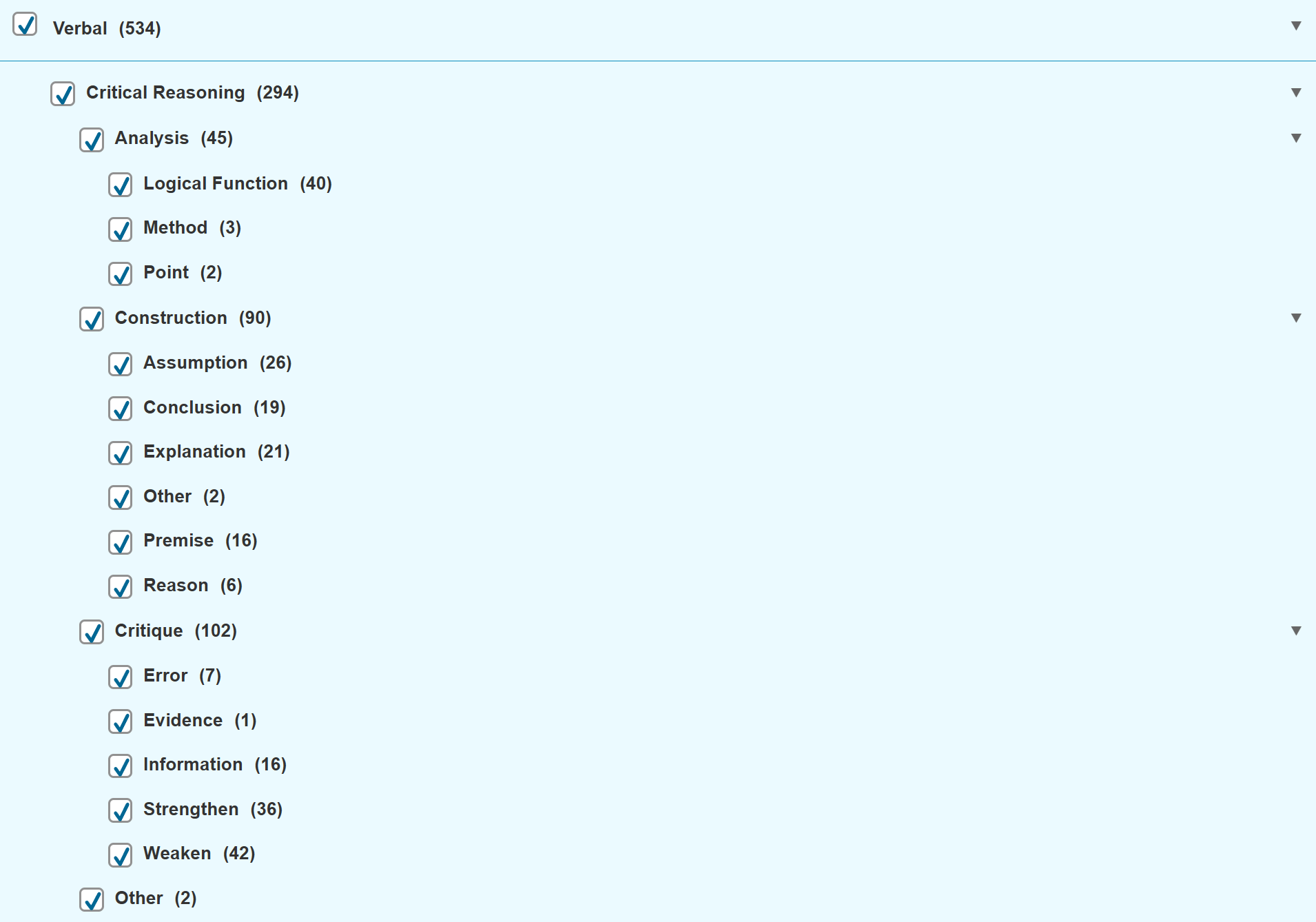Toggle the Error (7) checkbox
Image resolution: width=1316 pixels, height=922 pixels.
[121, 677]
